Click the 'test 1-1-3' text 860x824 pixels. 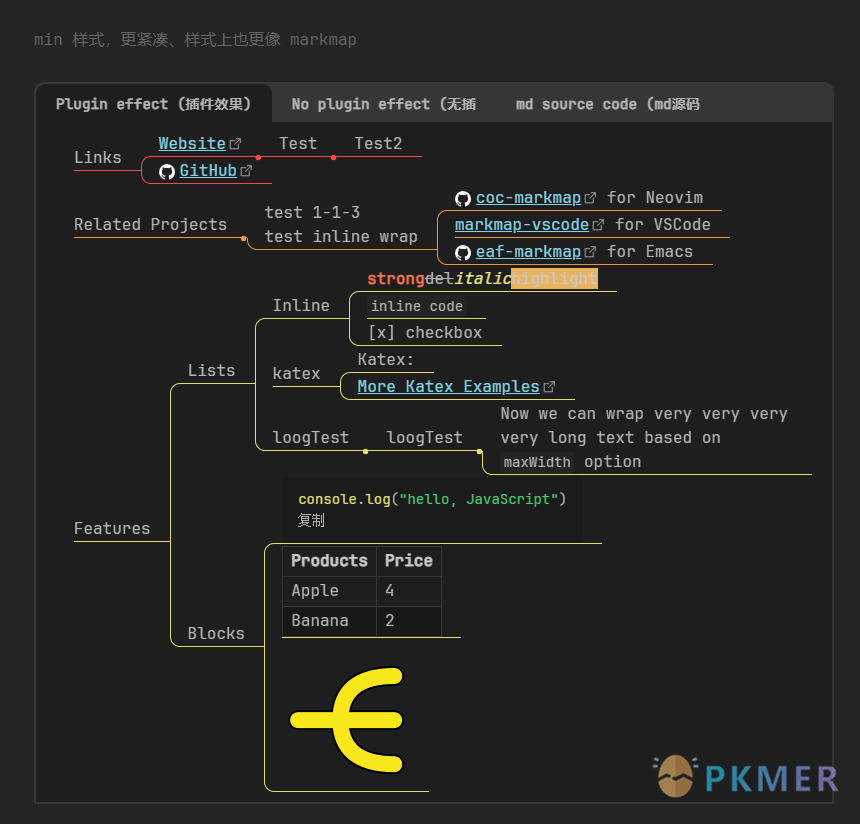click(312, 212)
